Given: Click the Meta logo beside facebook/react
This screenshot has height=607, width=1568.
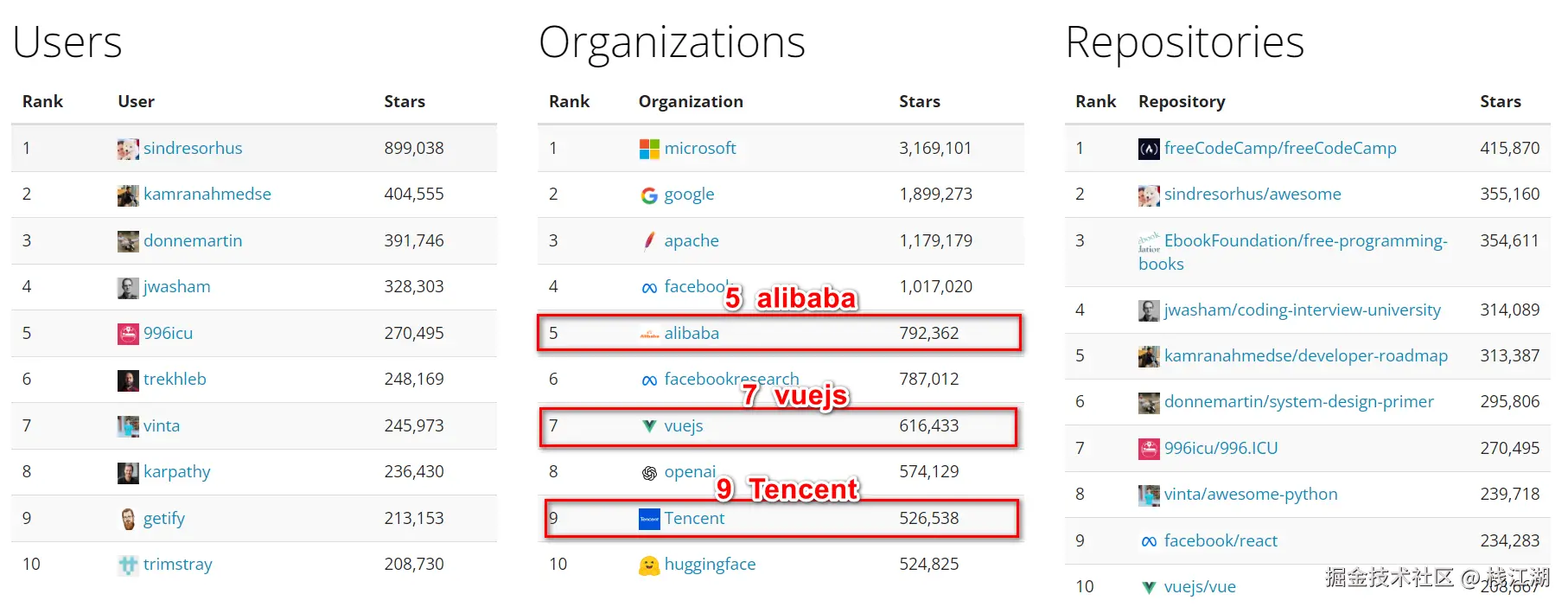Looking at the screenshot, I should (1149, 541).
